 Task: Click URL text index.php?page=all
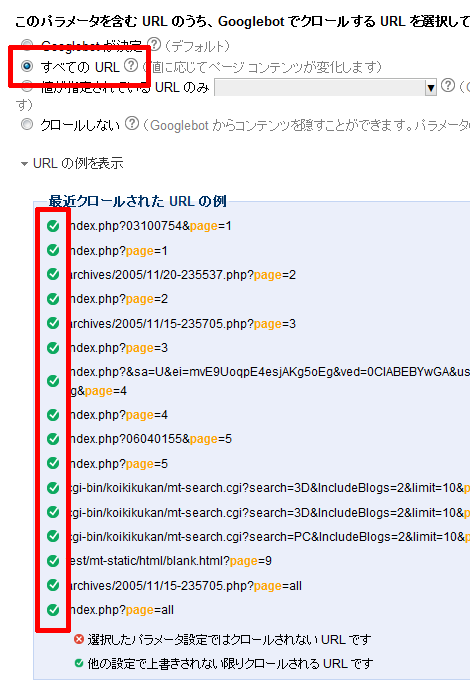[122, 610]
